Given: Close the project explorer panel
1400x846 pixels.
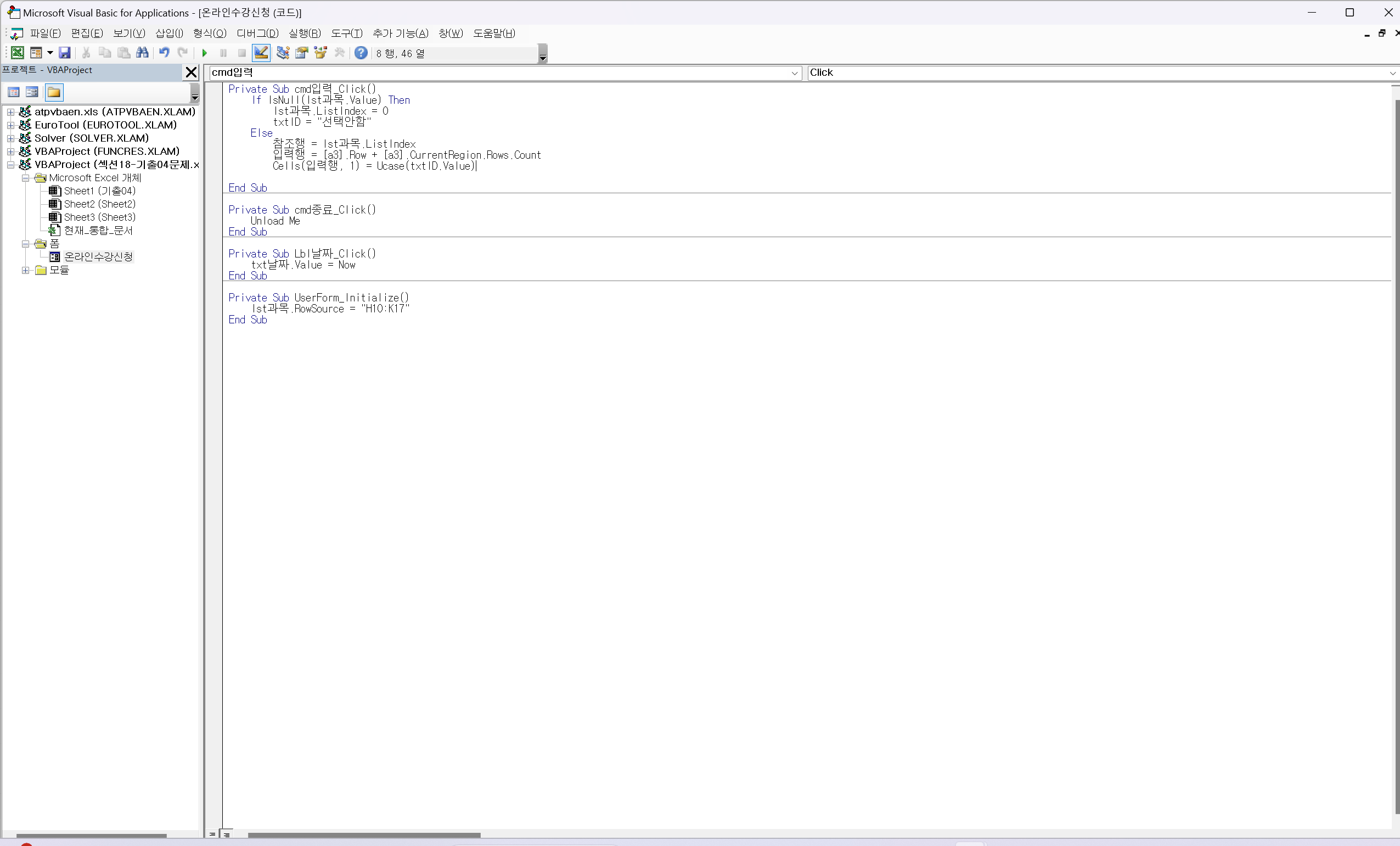Looking at the screenshot, I should coord(191,72).
